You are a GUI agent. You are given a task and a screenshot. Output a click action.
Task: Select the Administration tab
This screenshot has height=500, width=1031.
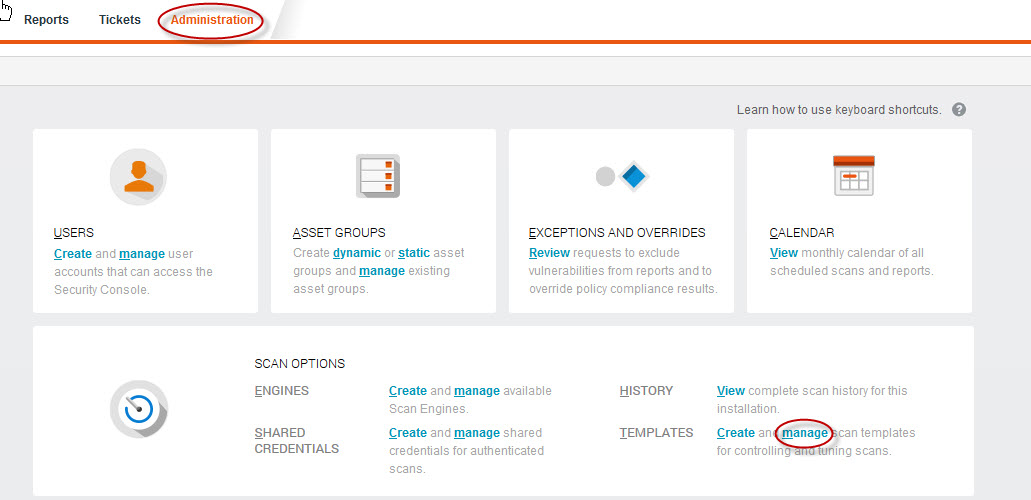tap(212, 20)
